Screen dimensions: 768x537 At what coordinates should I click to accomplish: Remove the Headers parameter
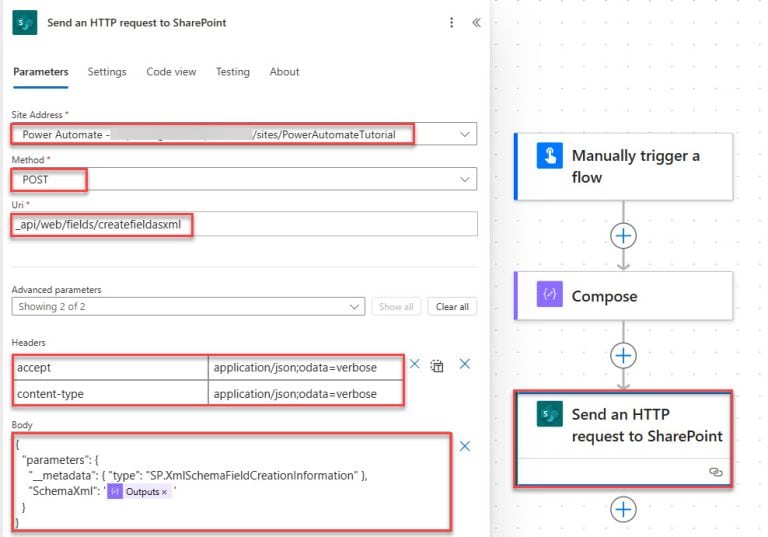point(464,364)
